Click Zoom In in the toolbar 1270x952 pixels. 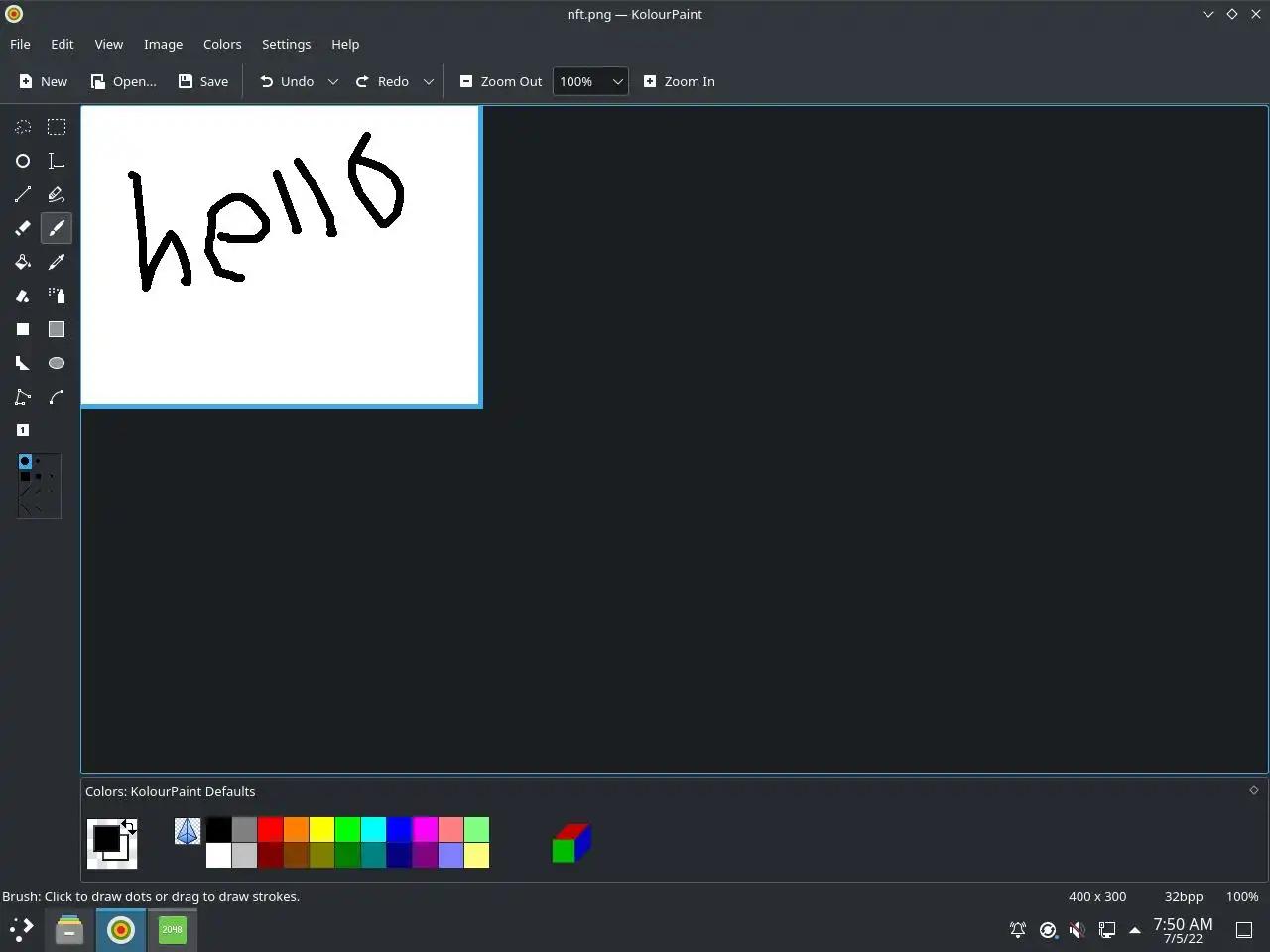click(680, 81)
